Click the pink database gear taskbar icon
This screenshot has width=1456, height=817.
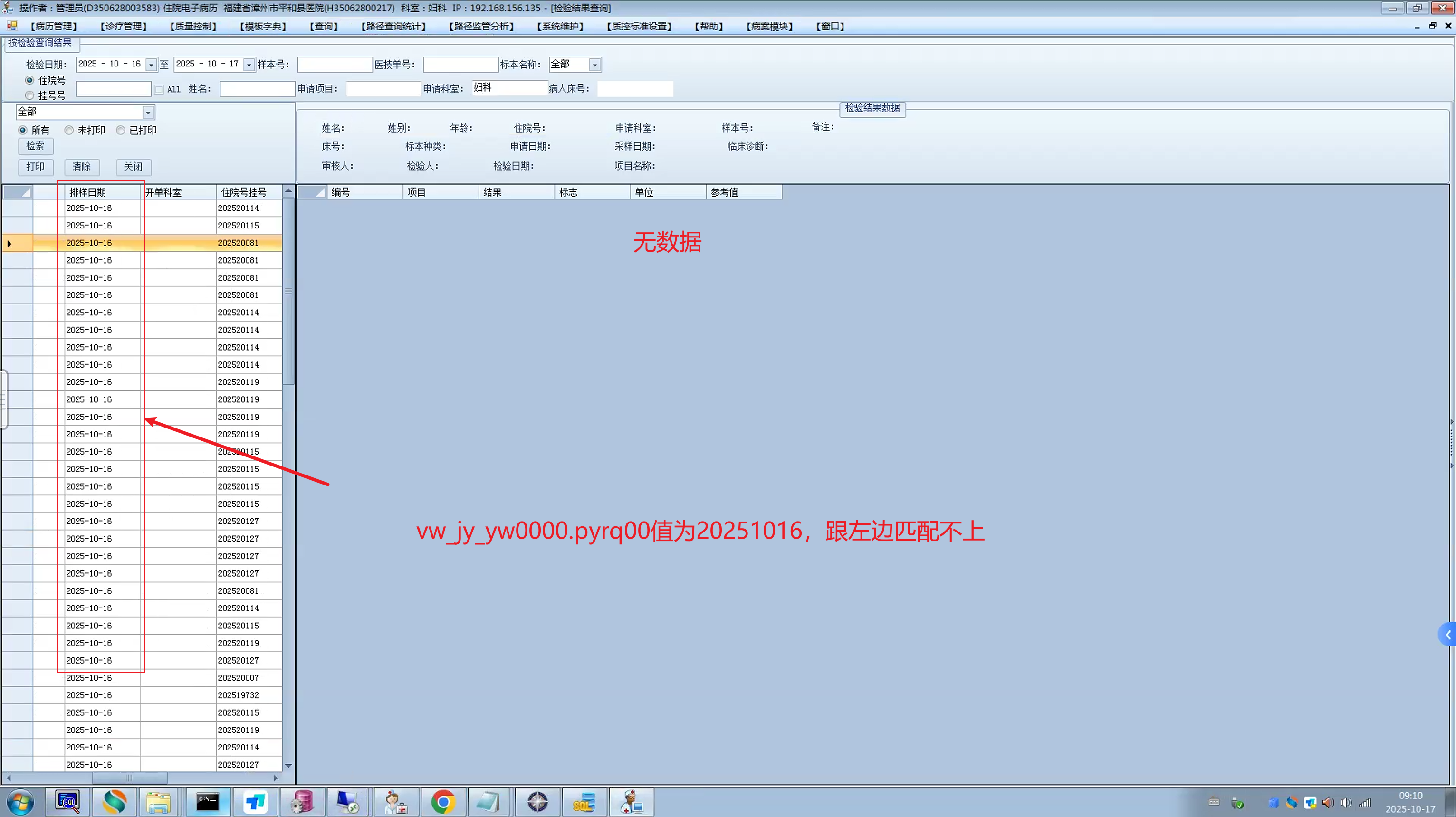pyautogui.click(x=302, y=802)
